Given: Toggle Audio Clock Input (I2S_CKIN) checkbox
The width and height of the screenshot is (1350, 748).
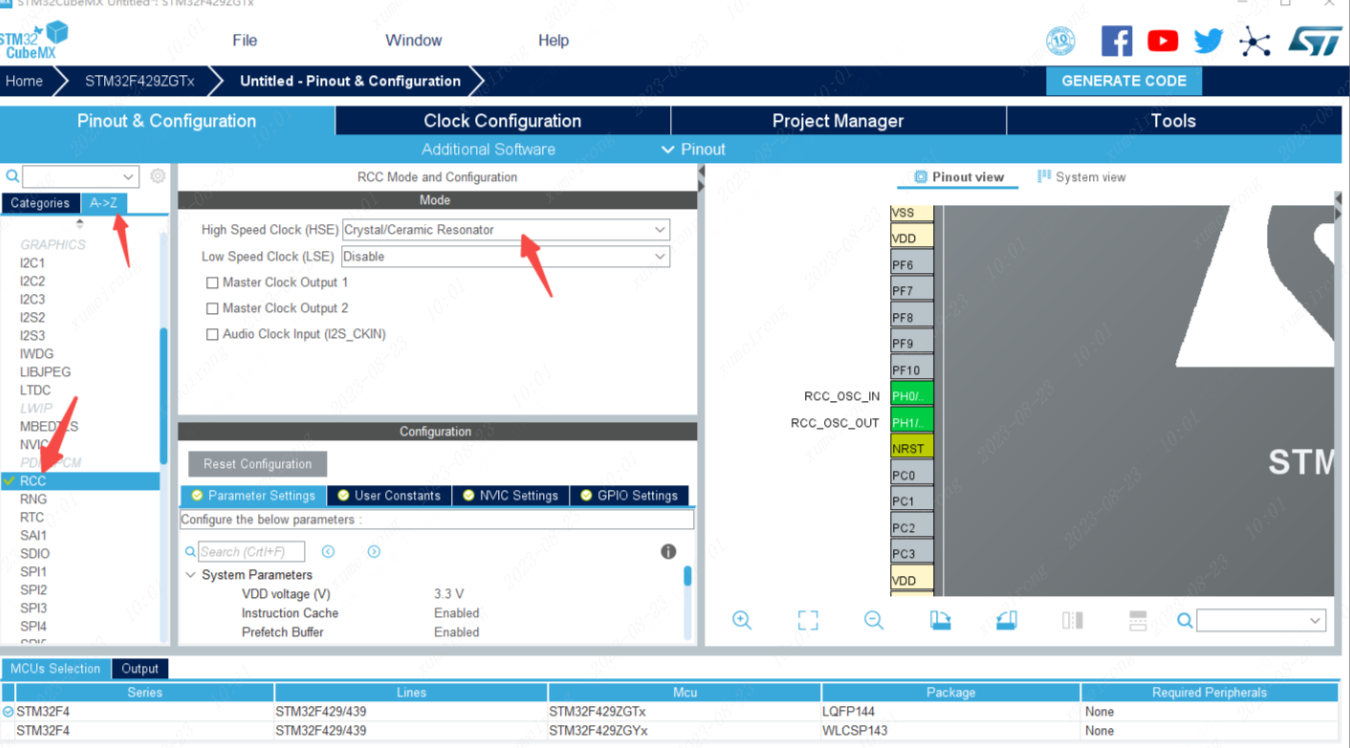Looking at the screenshot, I should tap(212, 335).
